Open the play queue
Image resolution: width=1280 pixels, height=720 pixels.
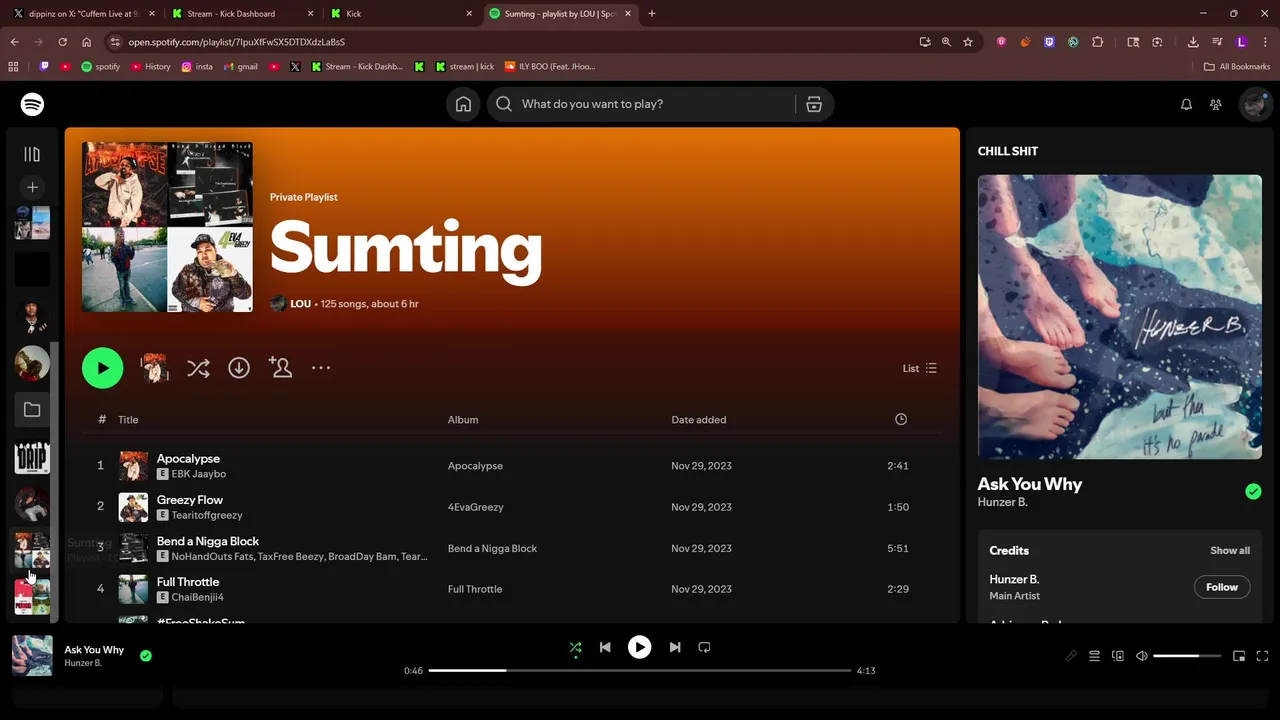[x=1094, y=656]
